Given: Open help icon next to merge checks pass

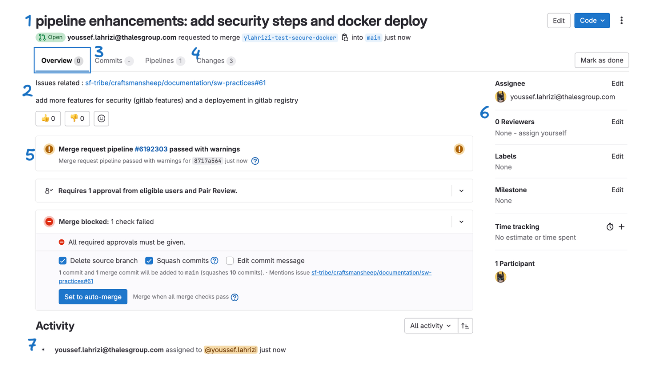Looking at the screenshot, I should 234,297.
